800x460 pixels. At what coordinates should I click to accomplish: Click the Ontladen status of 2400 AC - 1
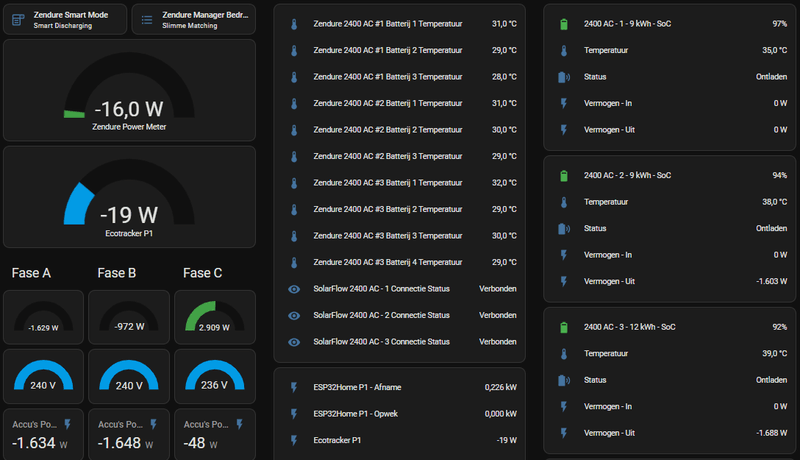(x=771, y=77)
